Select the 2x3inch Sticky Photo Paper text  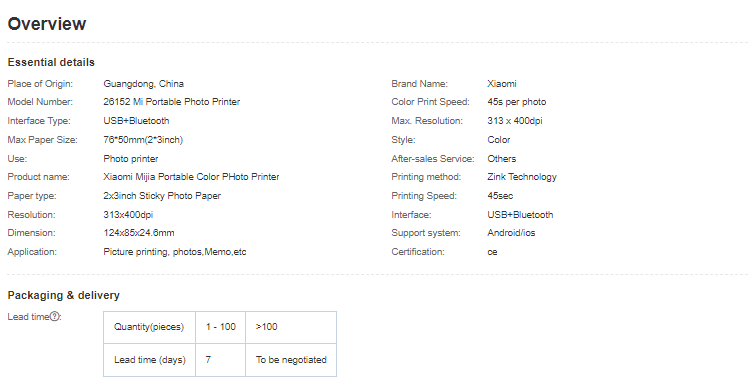click(162, 196)
